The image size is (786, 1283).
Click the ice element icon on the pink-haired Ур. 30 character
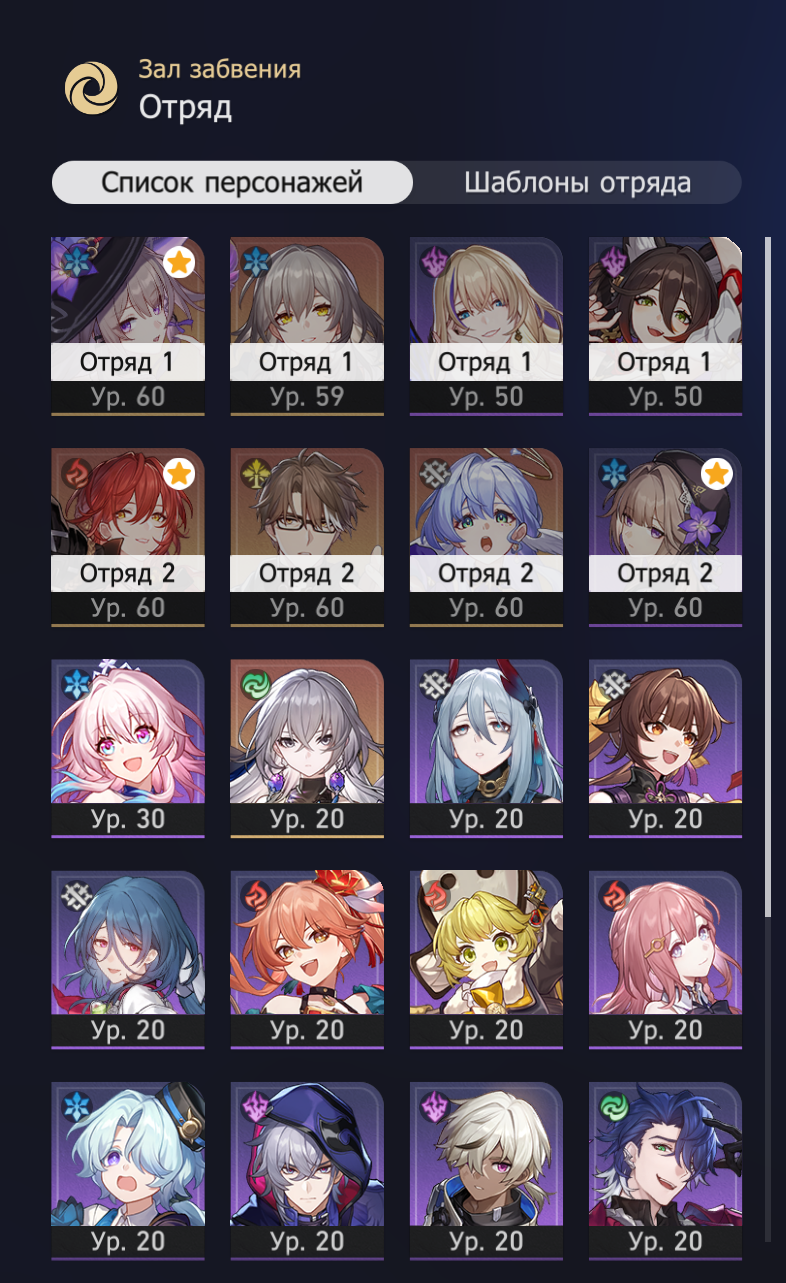click(76, 685)
